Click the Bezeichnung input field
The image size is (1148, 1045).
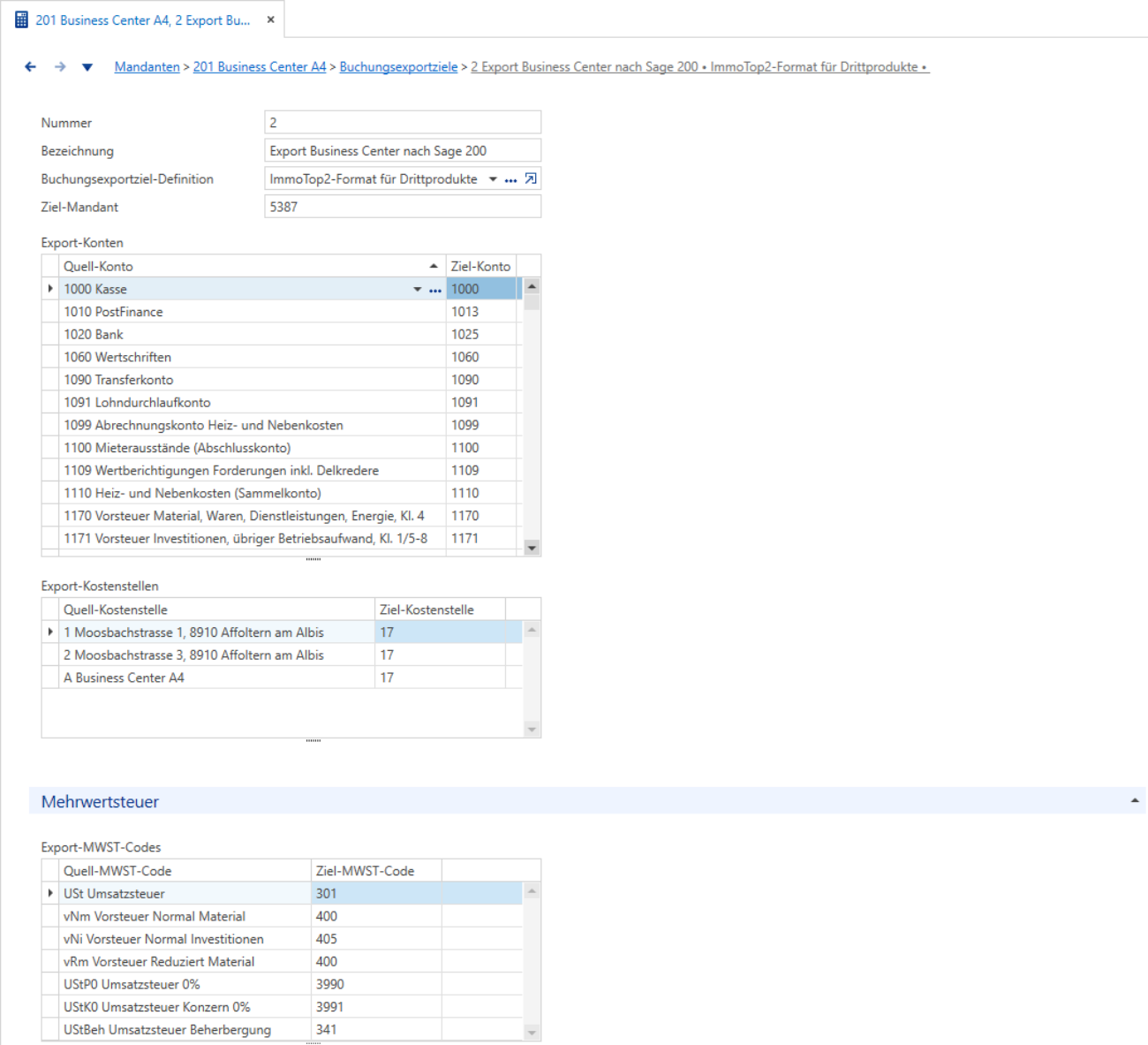[403, 151]
